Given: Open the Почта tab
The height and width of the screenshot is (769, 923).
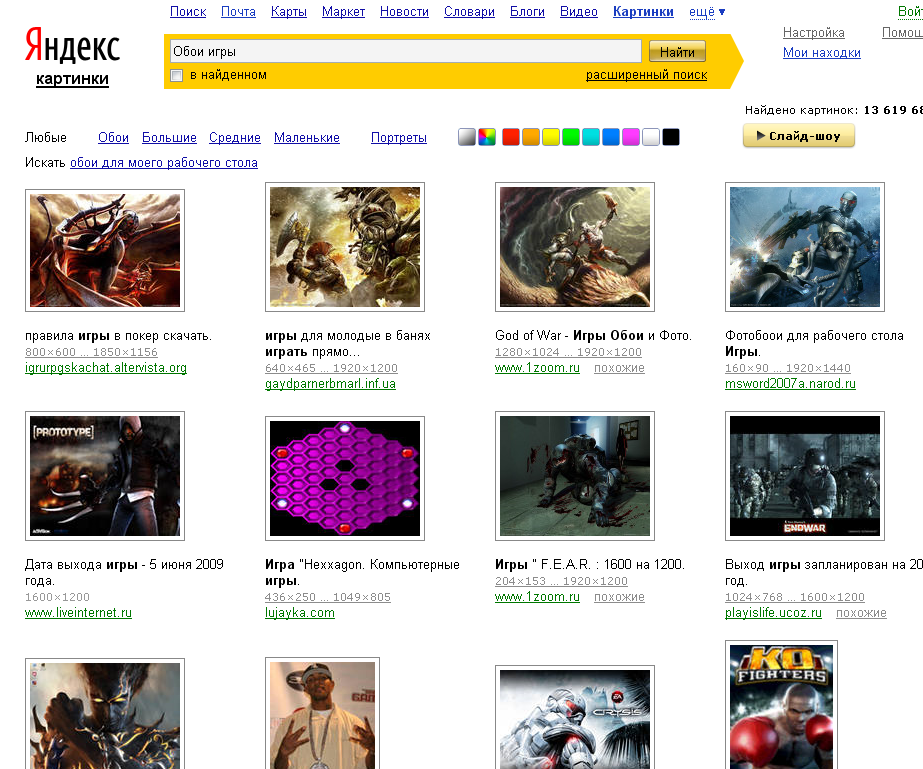Looking at the screenshot, I should coord(238,12).
